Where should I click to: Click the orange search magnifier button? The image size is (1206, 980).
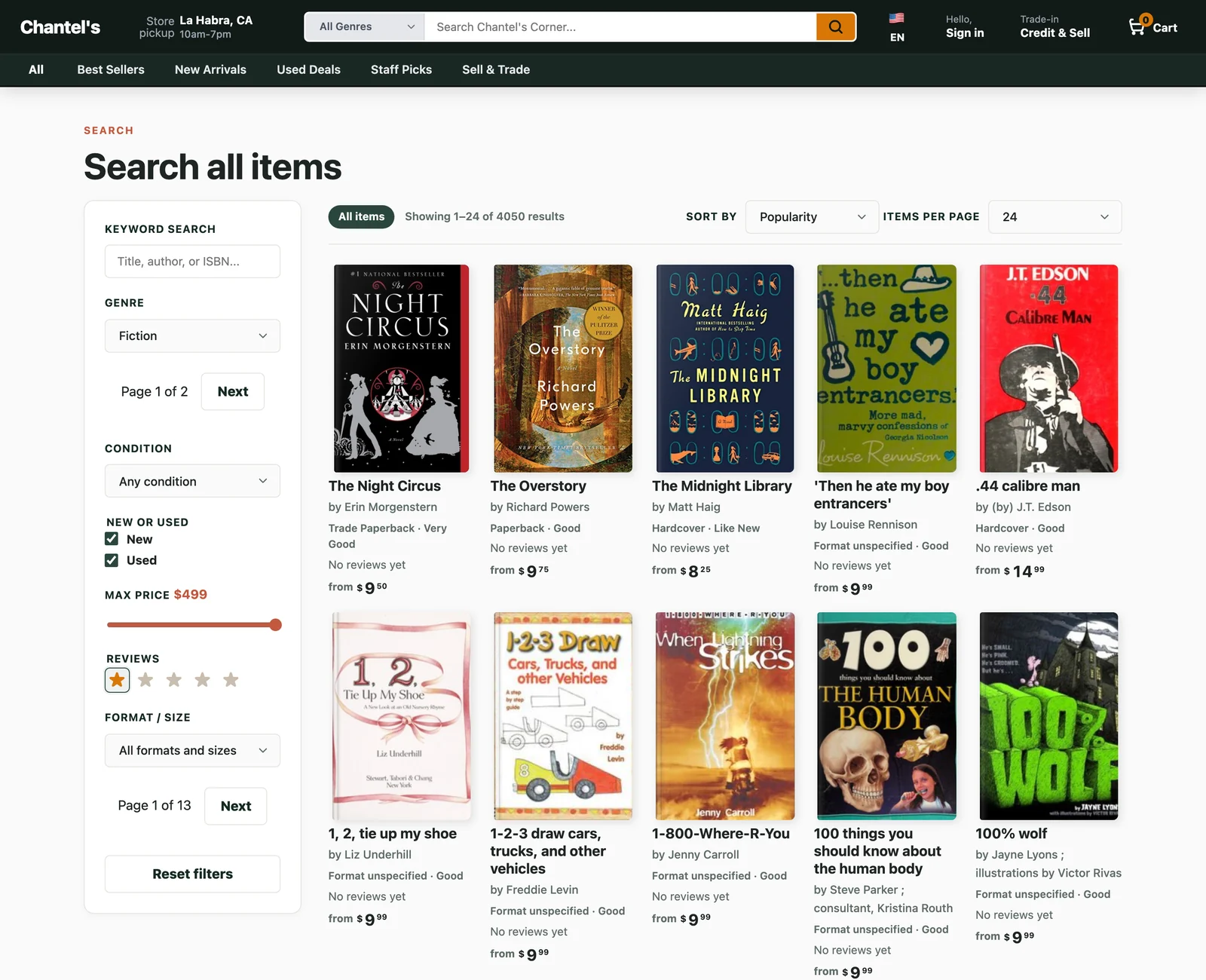click(836, 27)
